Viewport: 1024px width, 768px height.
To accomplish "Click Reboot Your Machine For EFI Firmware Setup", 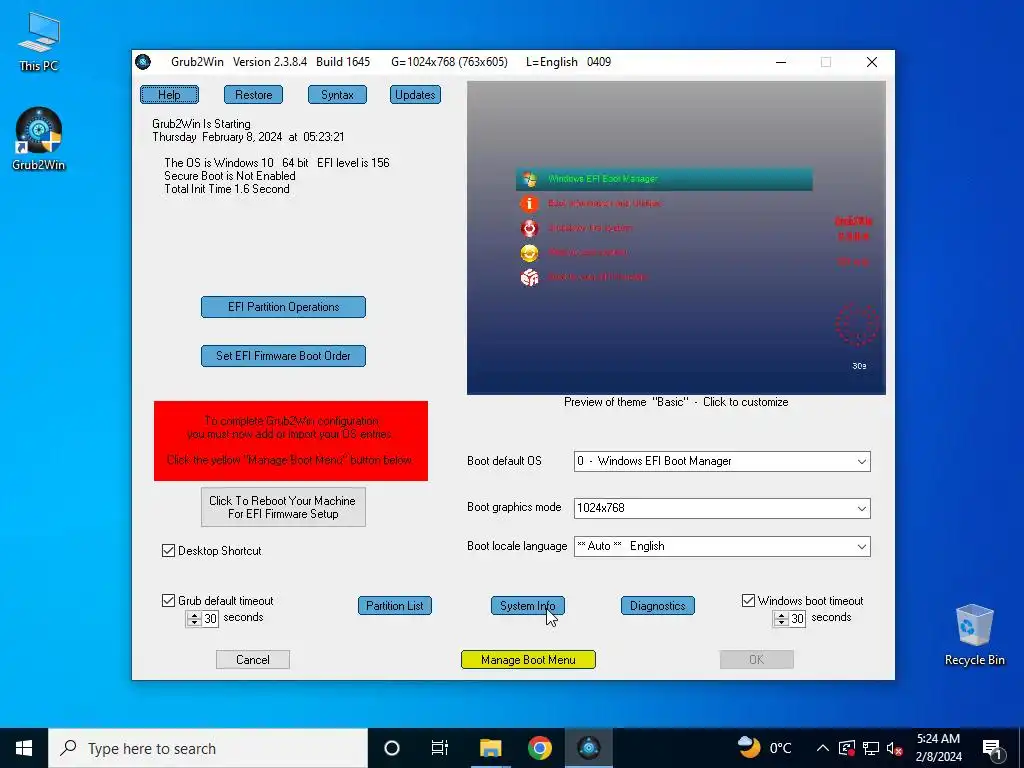I will point(283,507).
